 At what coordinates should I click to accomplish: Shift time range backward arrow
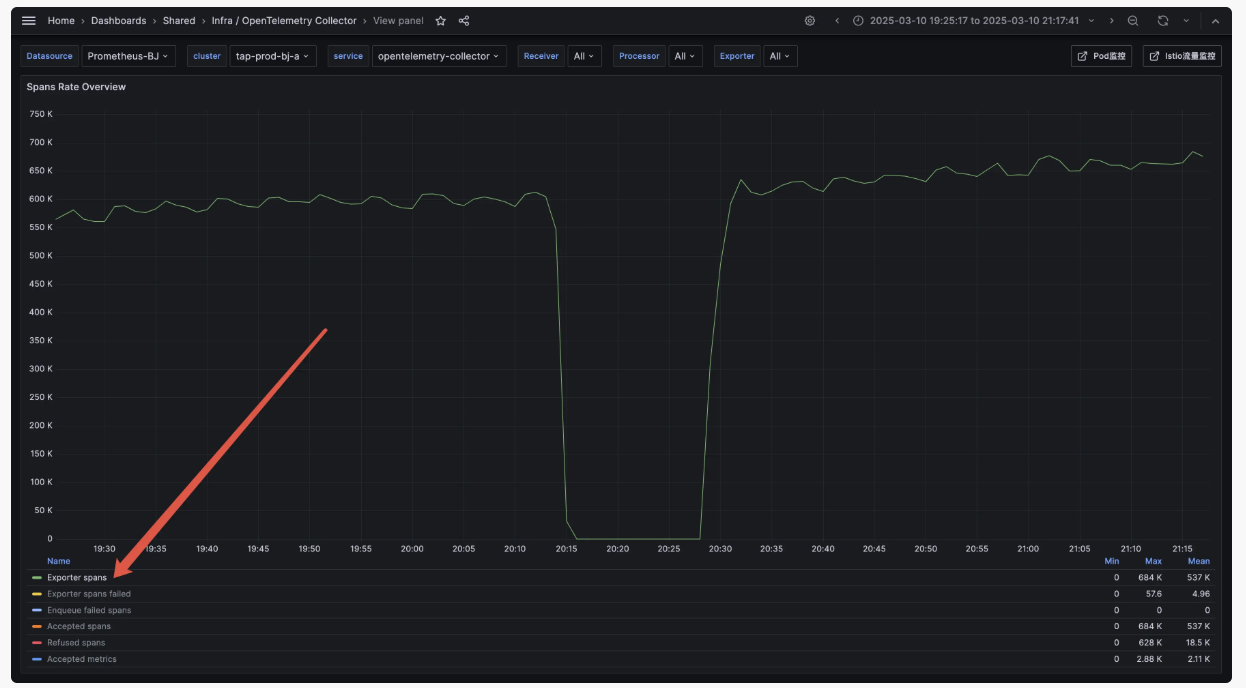[837, 21]
